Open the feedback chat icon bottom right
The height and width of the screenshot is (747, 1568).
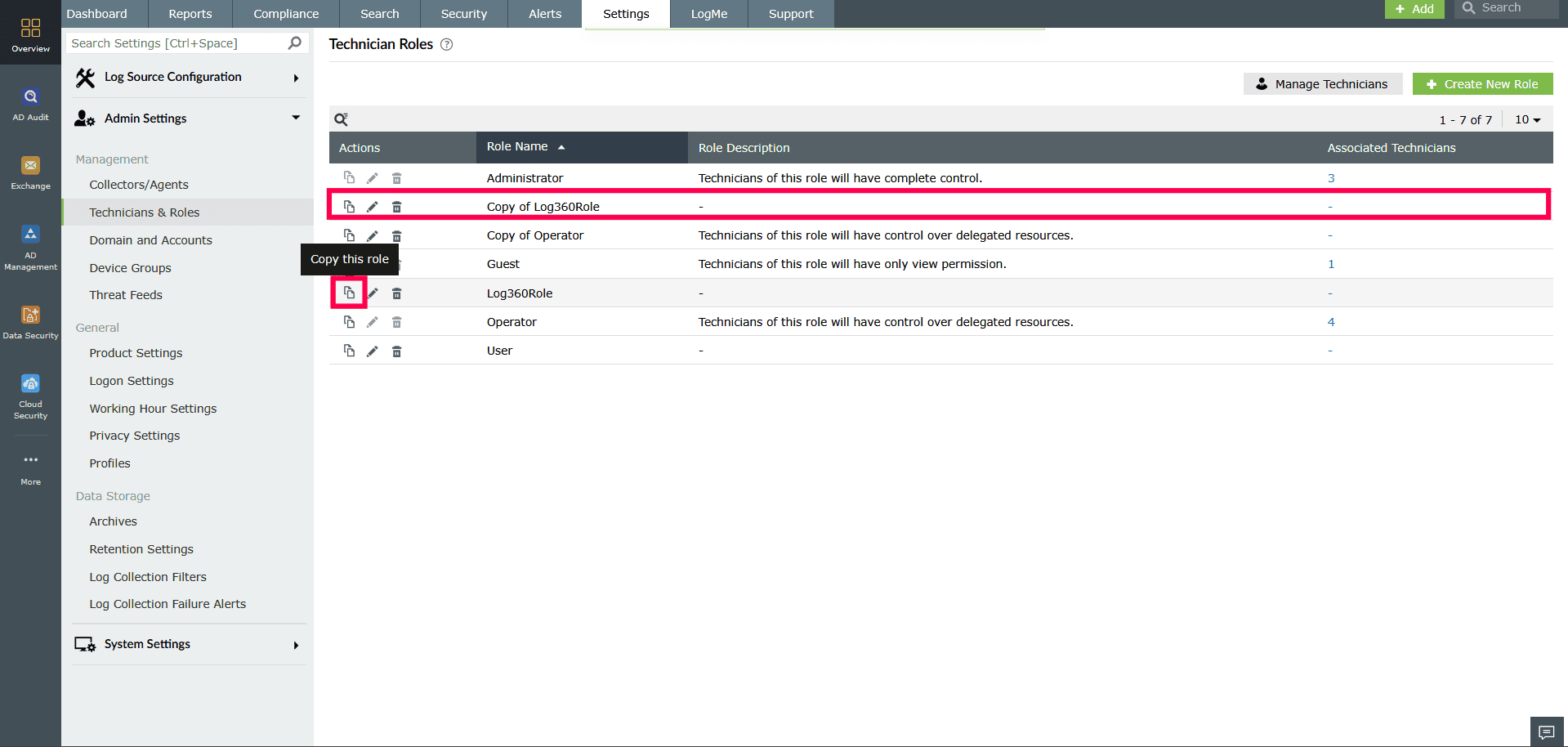click(1546, 731)
